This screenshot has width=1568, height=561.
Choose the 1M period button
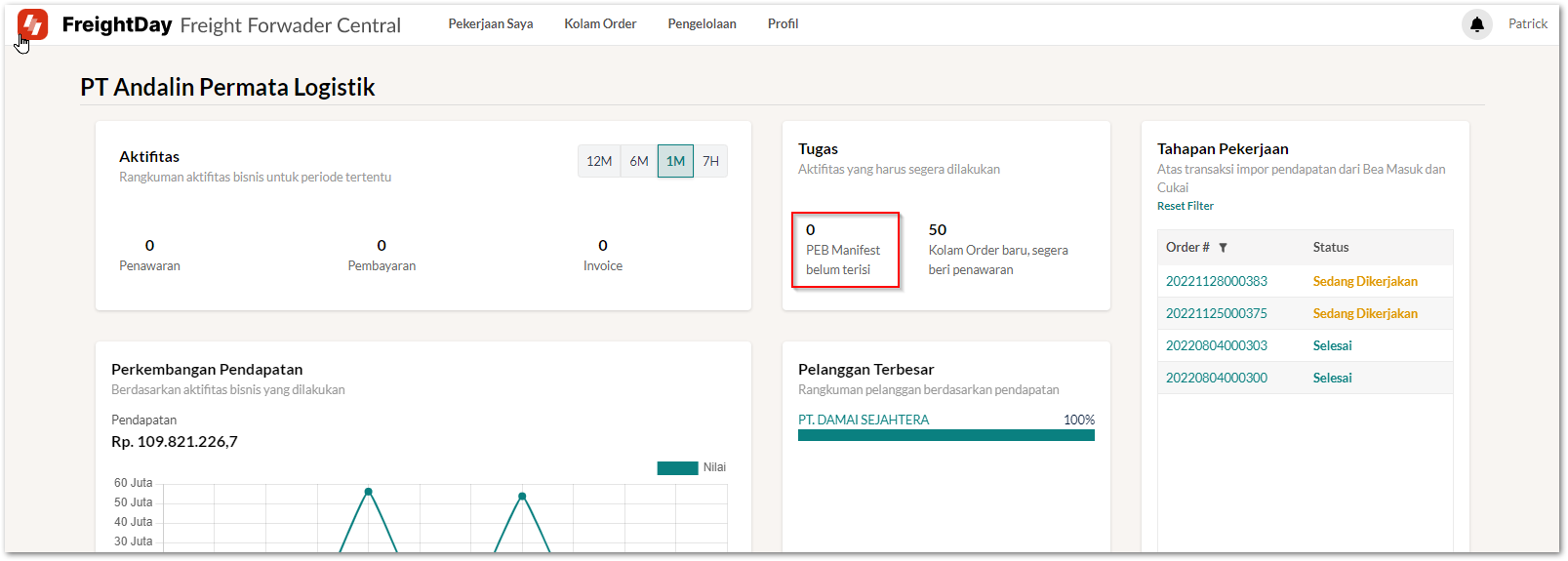coord(675,161)
